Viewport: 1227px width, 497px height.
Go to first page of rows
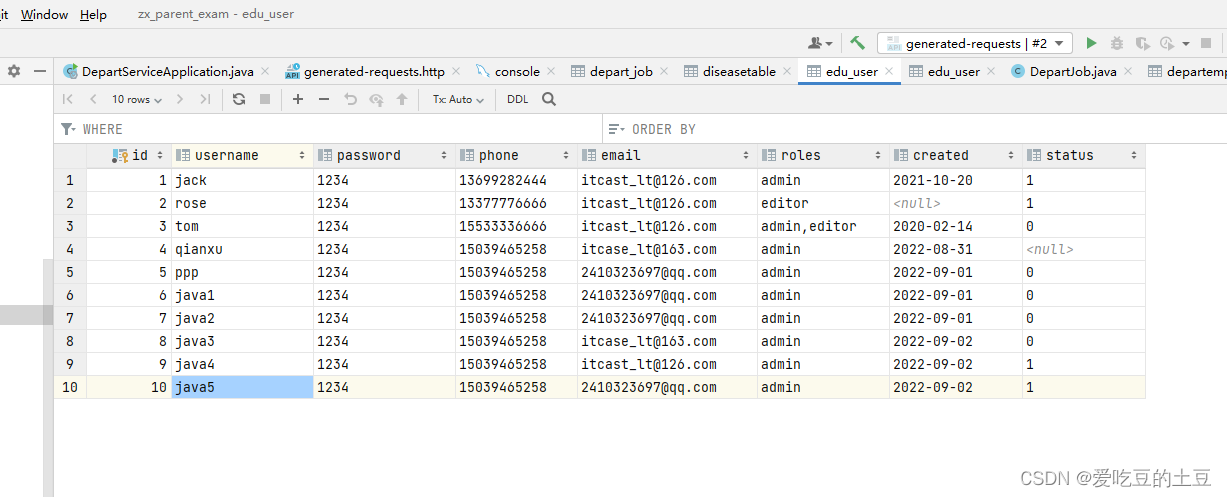68,99
